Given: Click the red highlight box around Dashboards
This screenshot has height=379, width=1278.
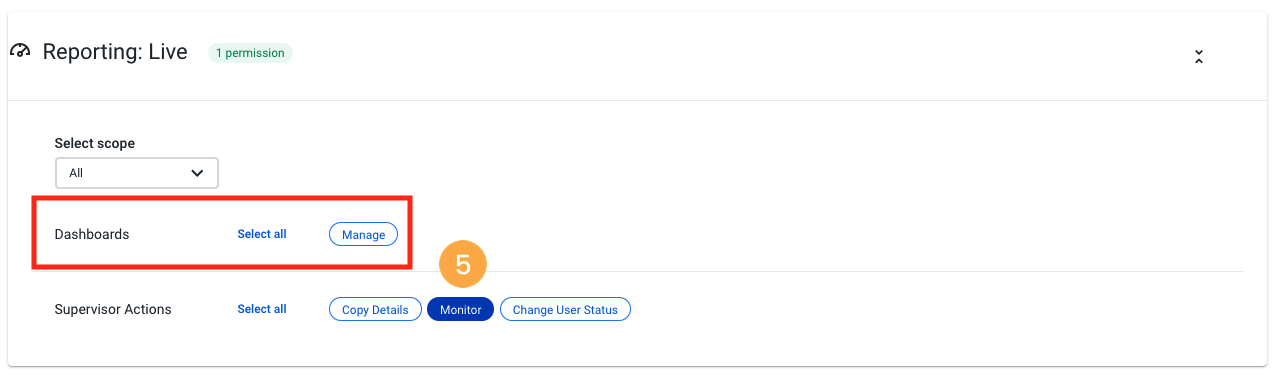Looking at the screenshot, I should 221,233.
